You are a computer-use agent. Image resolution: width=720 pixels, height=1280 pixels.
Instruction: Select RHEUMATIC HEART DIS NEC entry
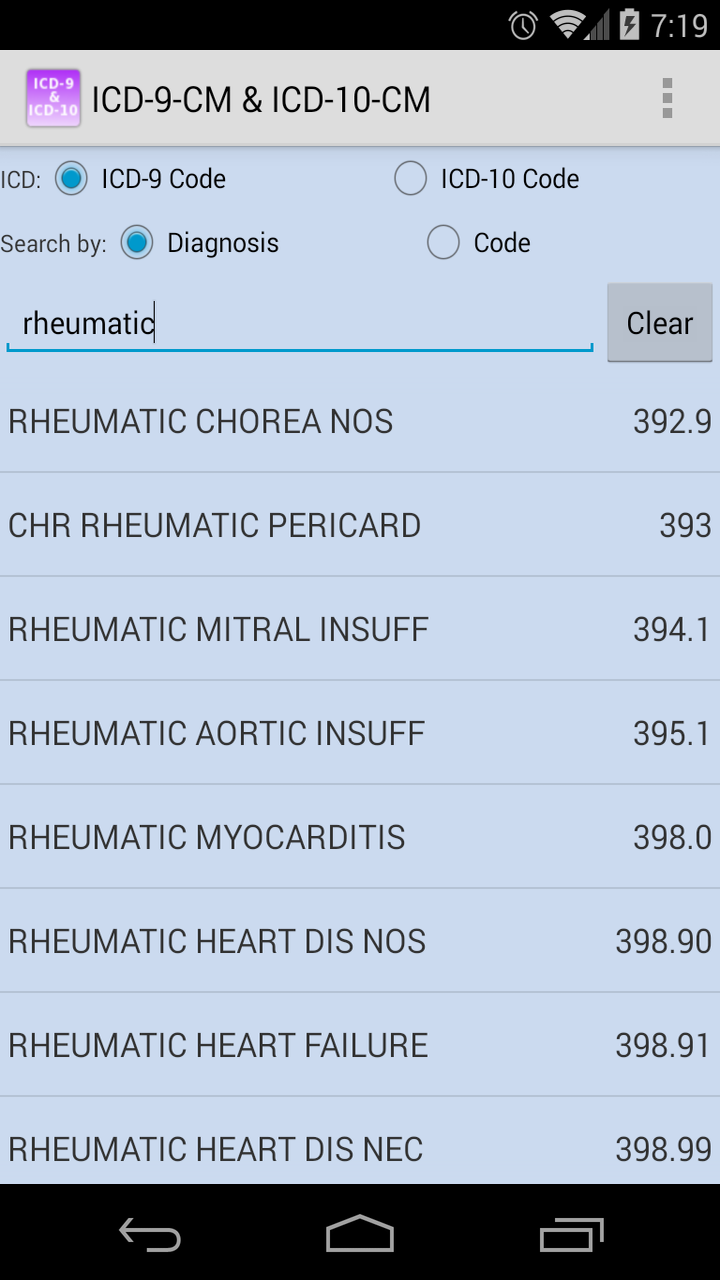360,1149
